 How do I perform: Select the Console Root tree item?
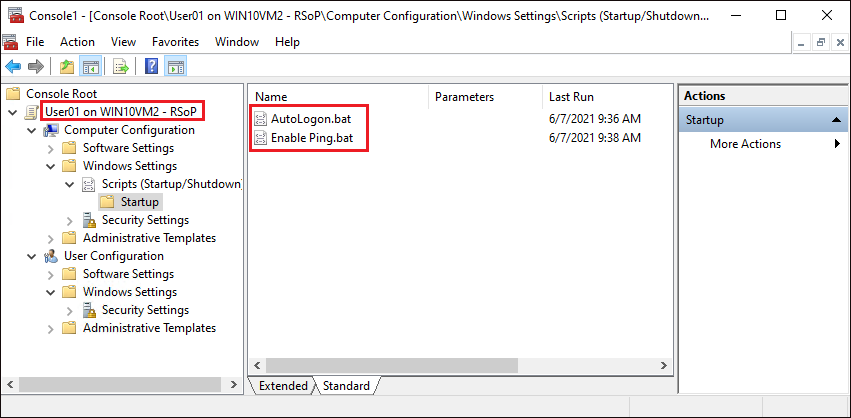(x=61, y=94)
